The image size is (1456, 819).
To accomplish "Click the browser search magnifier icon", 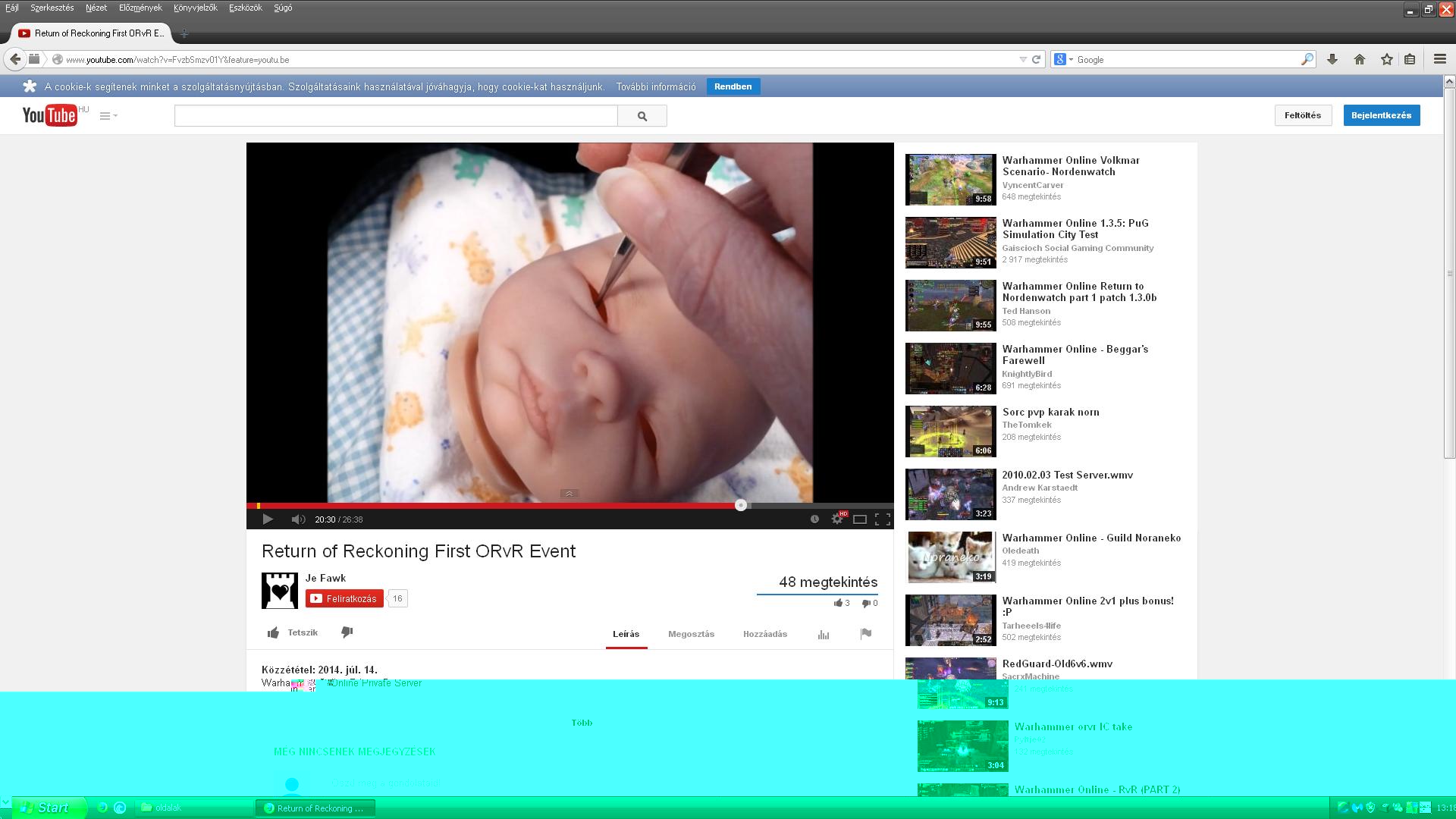I will click(1307, 59).
